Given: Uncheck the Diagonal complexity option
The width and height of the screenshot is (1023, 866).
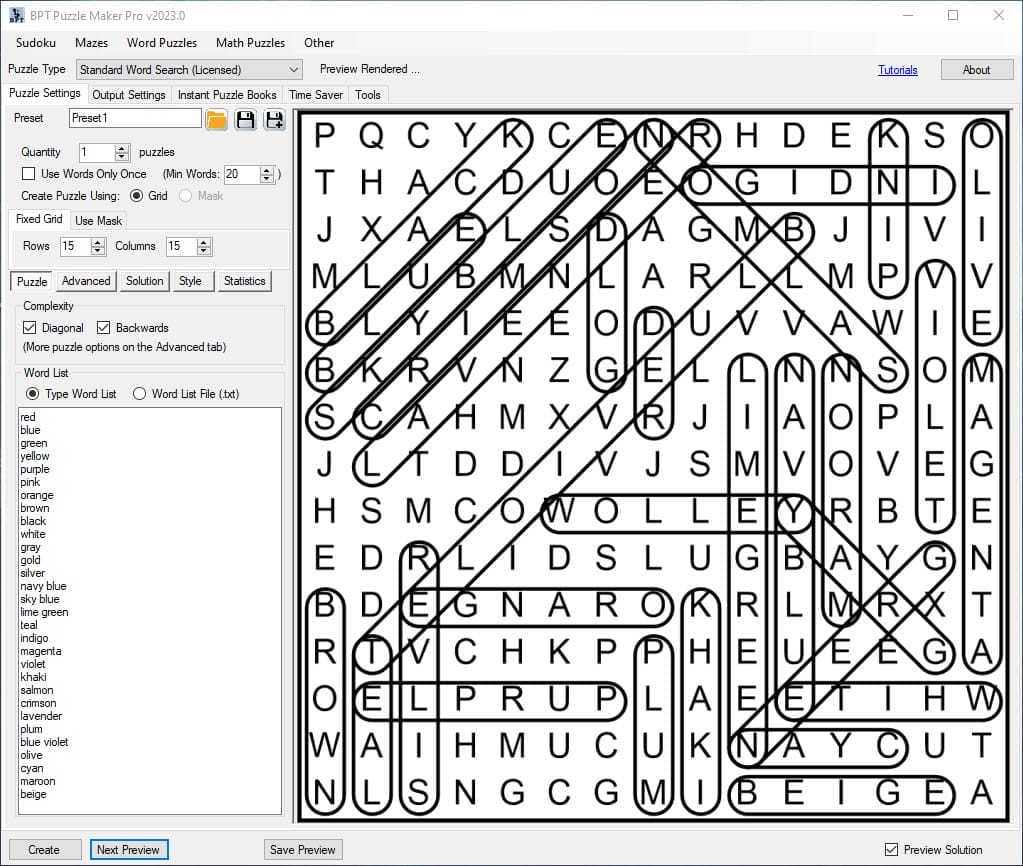Looking at the screenshot, I should 30,328.
